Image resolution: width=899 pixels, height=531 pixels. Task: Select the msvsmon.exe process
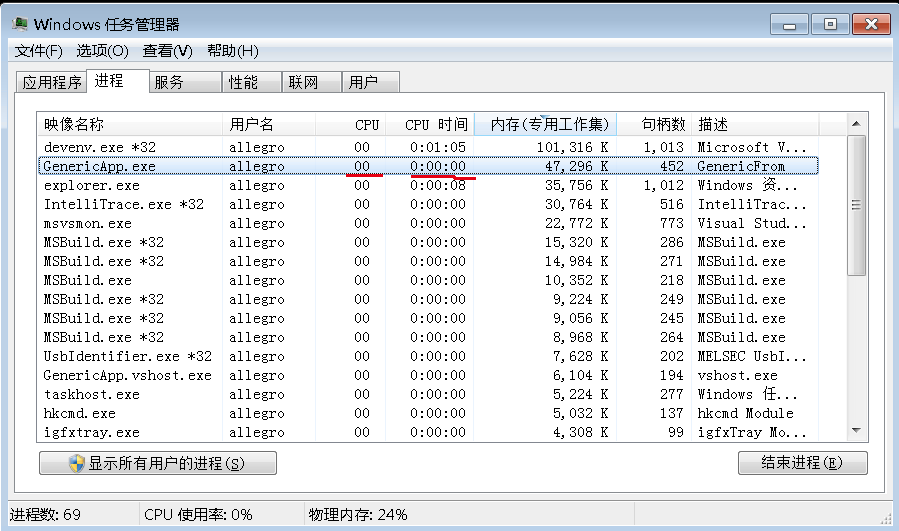(x=428, y=223)
